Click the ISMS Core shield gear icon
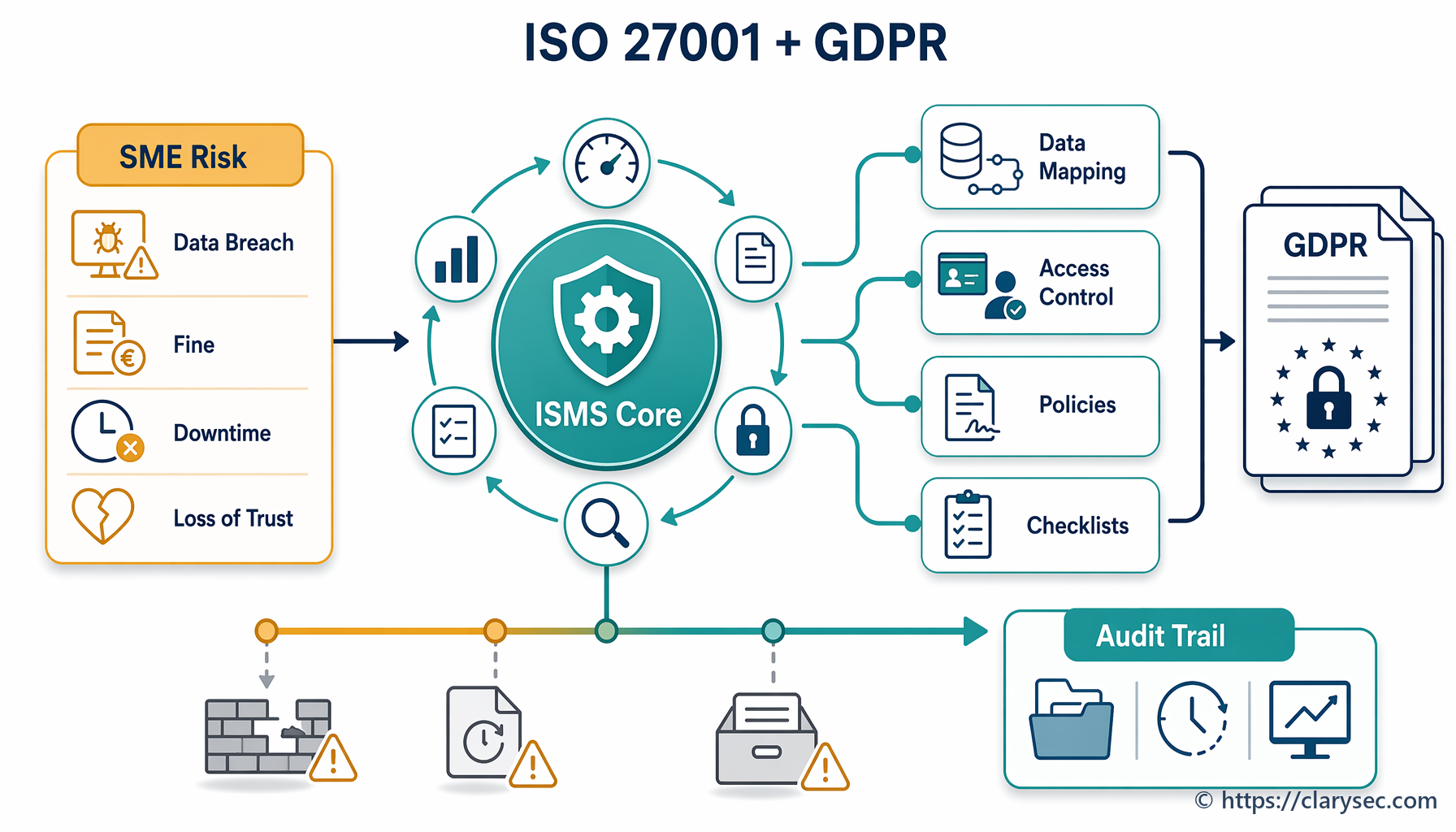Screen dimensions: 1456x832 [606, 320]
